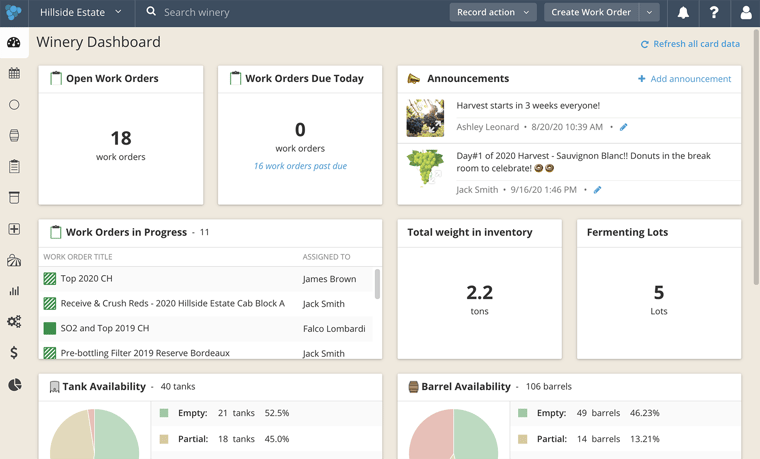Open SO2 and Top 2019 CH work order
This screenshot has height=459, width=760.
pos(105,328)
